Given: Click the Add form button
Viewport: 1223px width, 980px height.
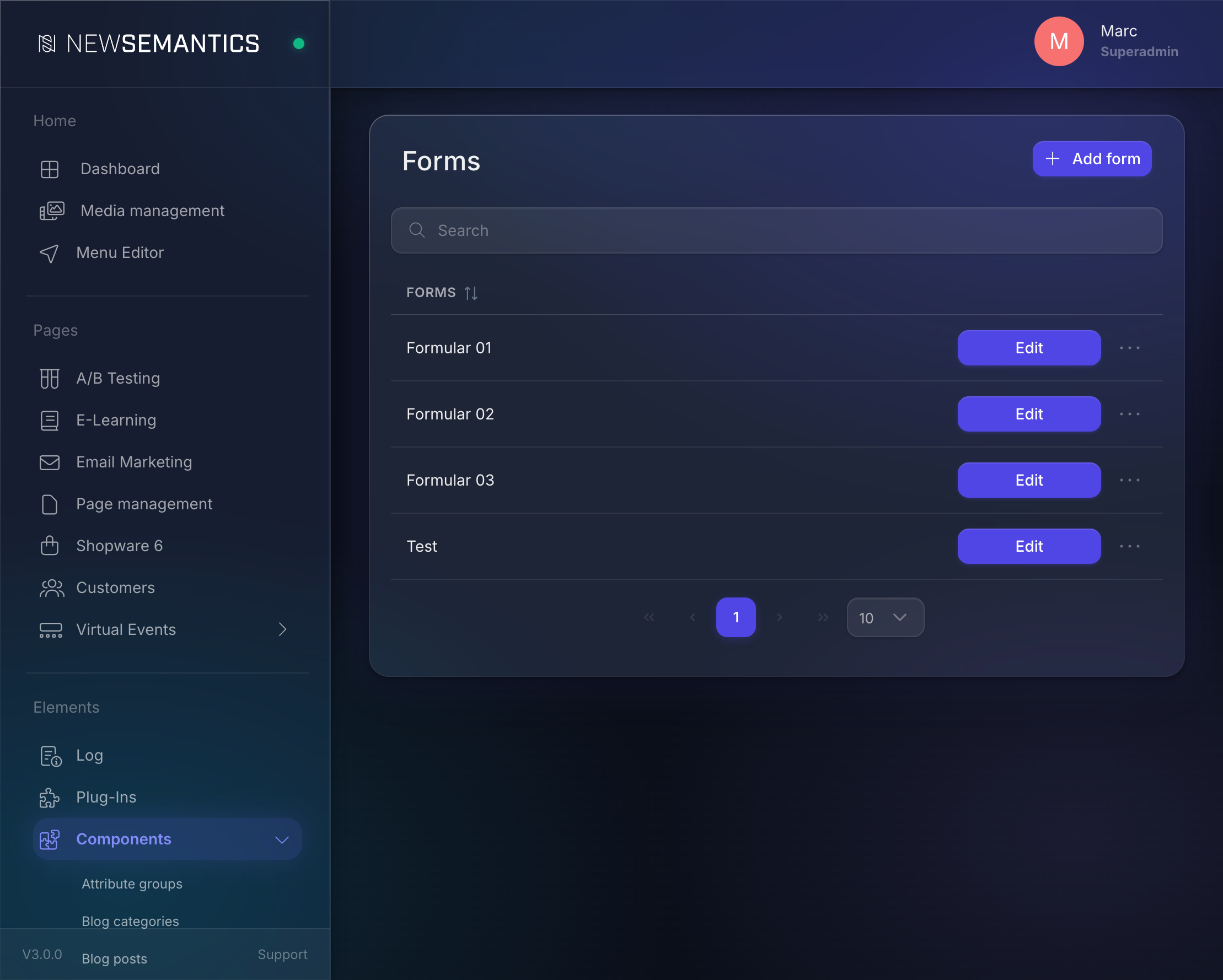Looking at the screenshot, I should (1091, 159).
